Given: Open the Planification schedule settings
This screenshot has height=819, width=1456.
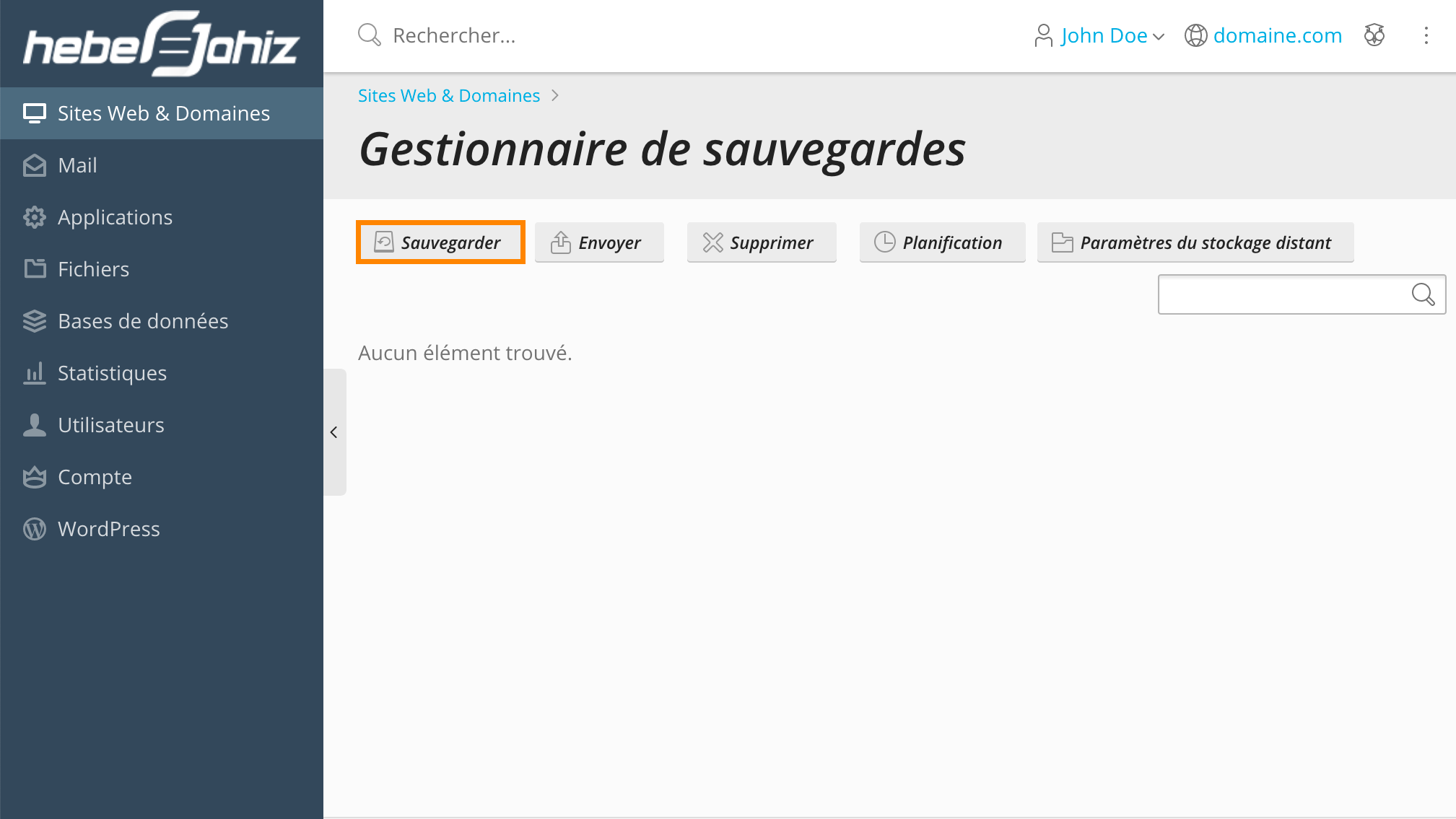Looking at the screenshot, I should tap(942, 242).
